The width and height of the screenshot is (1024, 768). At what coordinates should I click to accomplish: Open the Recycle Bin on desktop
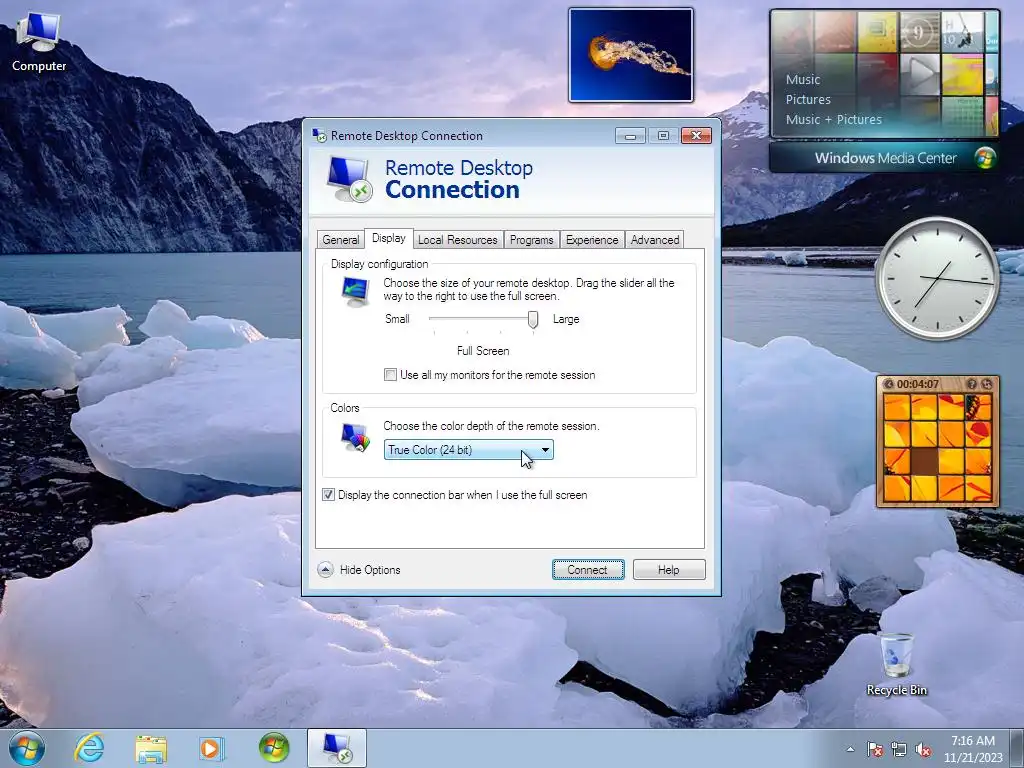(x=897, y=664)
